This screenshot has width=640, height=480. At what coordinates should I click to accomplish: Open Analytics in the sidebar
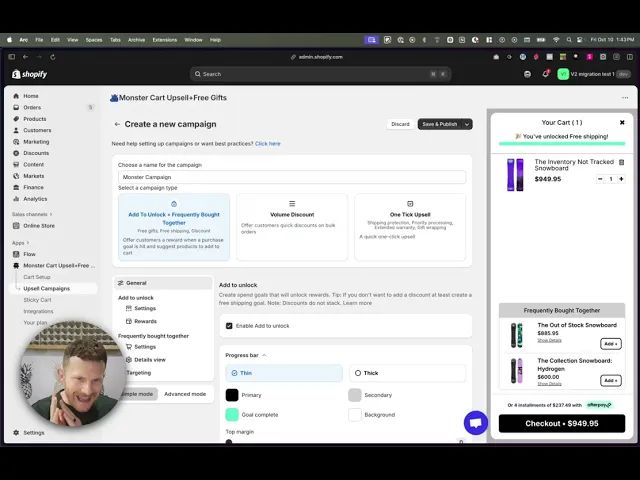[x=35, y=199]
